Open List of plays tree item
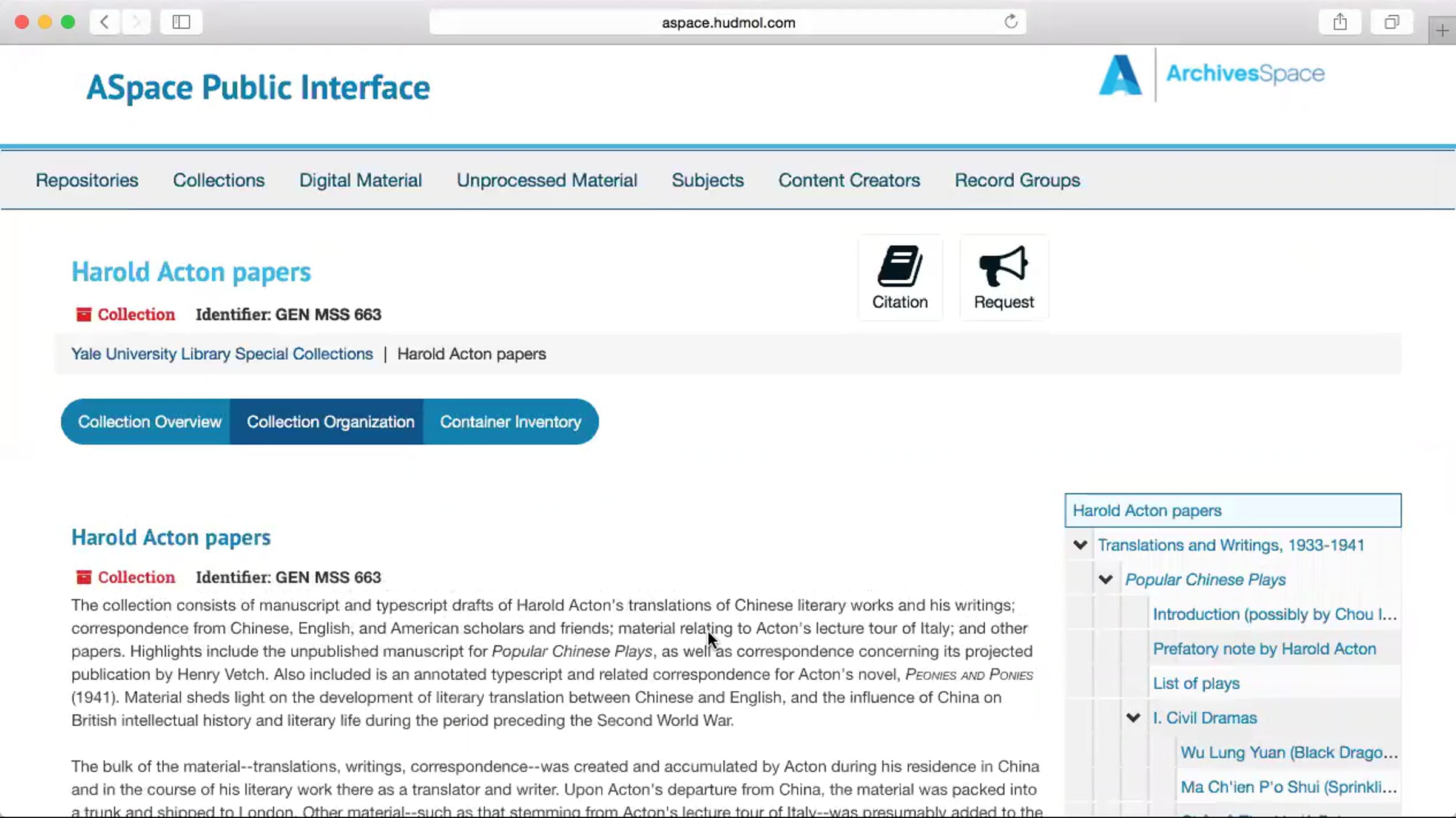This screenshot has height=818, width=1456. pos(1196,683)
